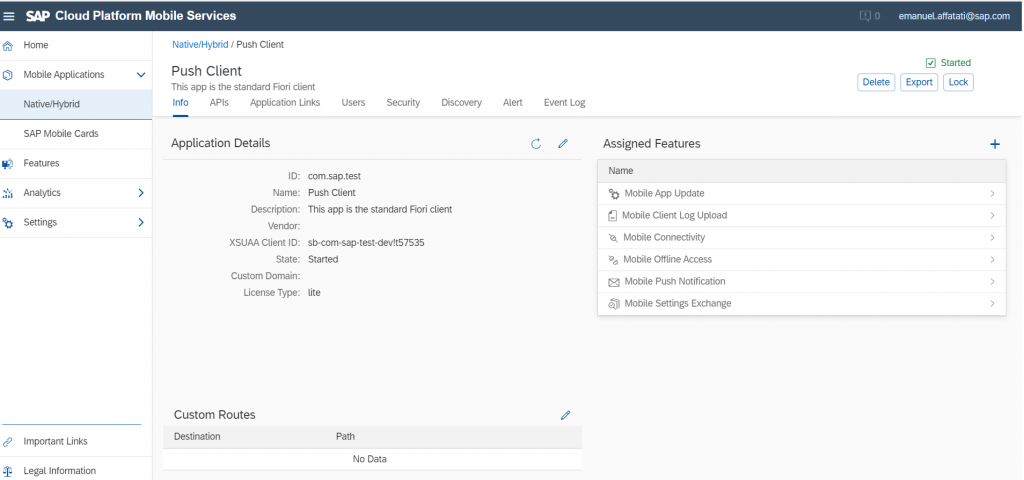
Task: Click the Mobile Applications cube icon
Action: 8,75
